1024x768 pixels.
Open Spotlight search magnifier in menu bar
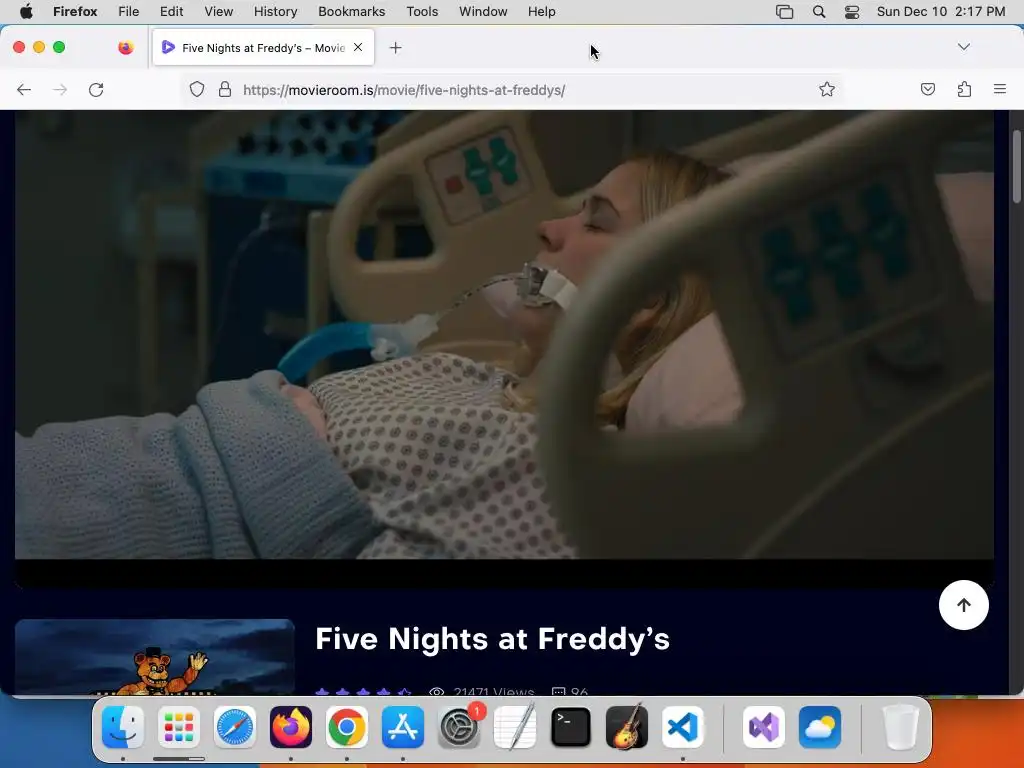coord(818,11)
